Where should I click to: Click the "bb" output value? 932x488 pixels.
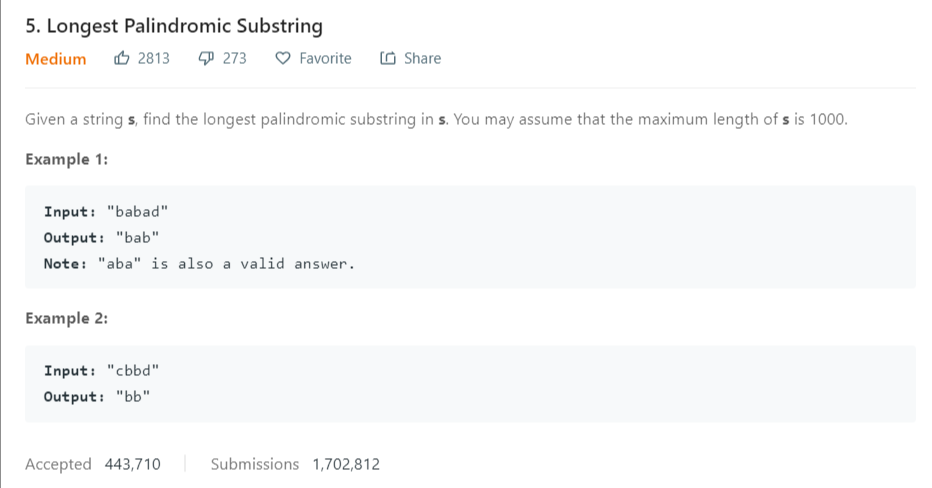pyautogui.click(x=132, y=396)
